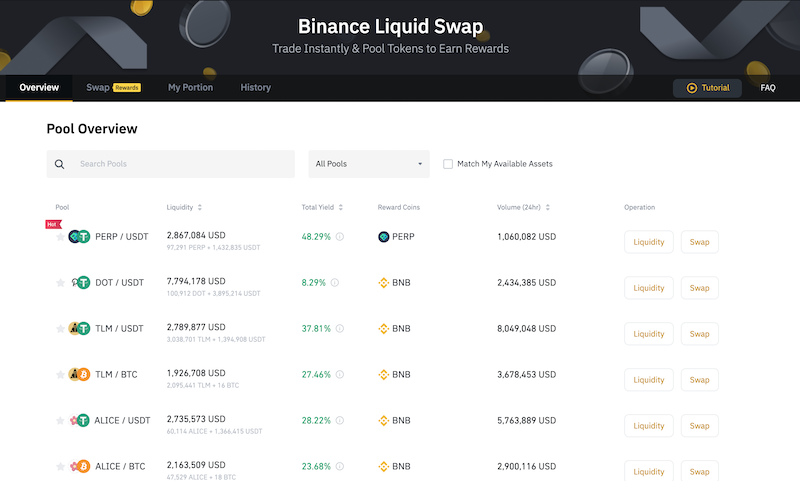
Task: Click the Reward Coins column header
Action: click(x=398, y=207)
